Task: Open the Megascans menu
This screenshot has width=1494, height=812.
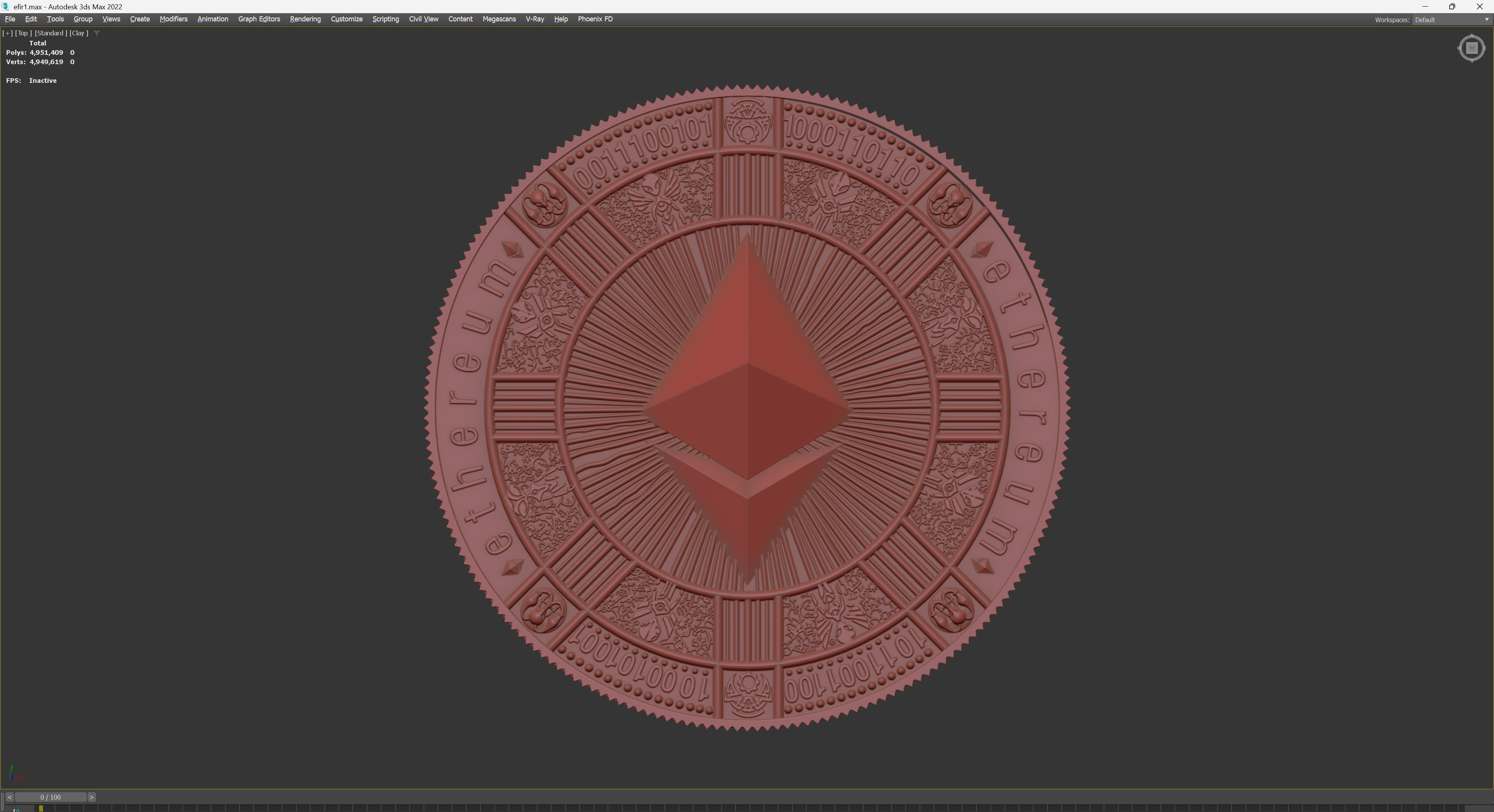Action: tap(499, 19)
